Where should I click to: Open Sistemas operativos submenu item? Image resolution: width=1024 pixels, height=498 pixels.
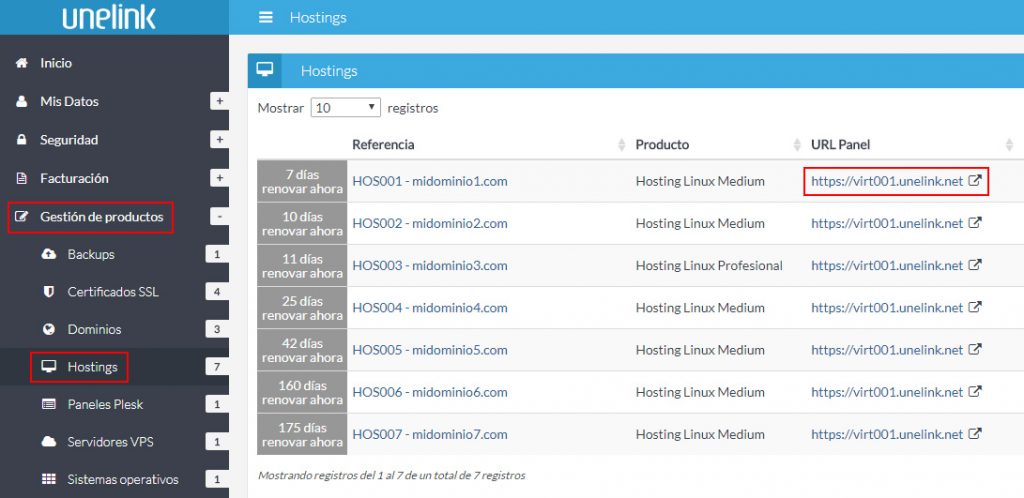123,480
